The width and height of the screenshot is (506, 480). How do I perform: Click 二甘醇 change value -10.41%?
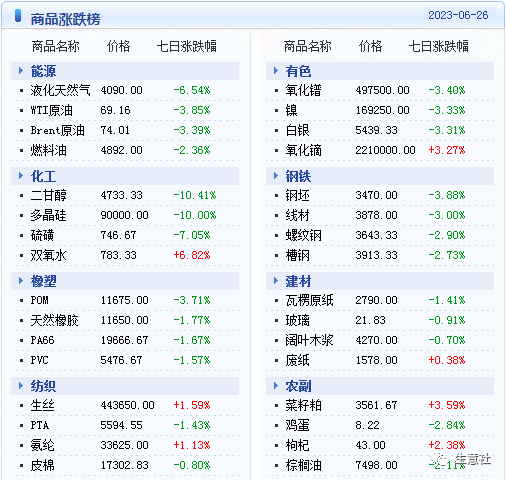(x=195, y=195)
